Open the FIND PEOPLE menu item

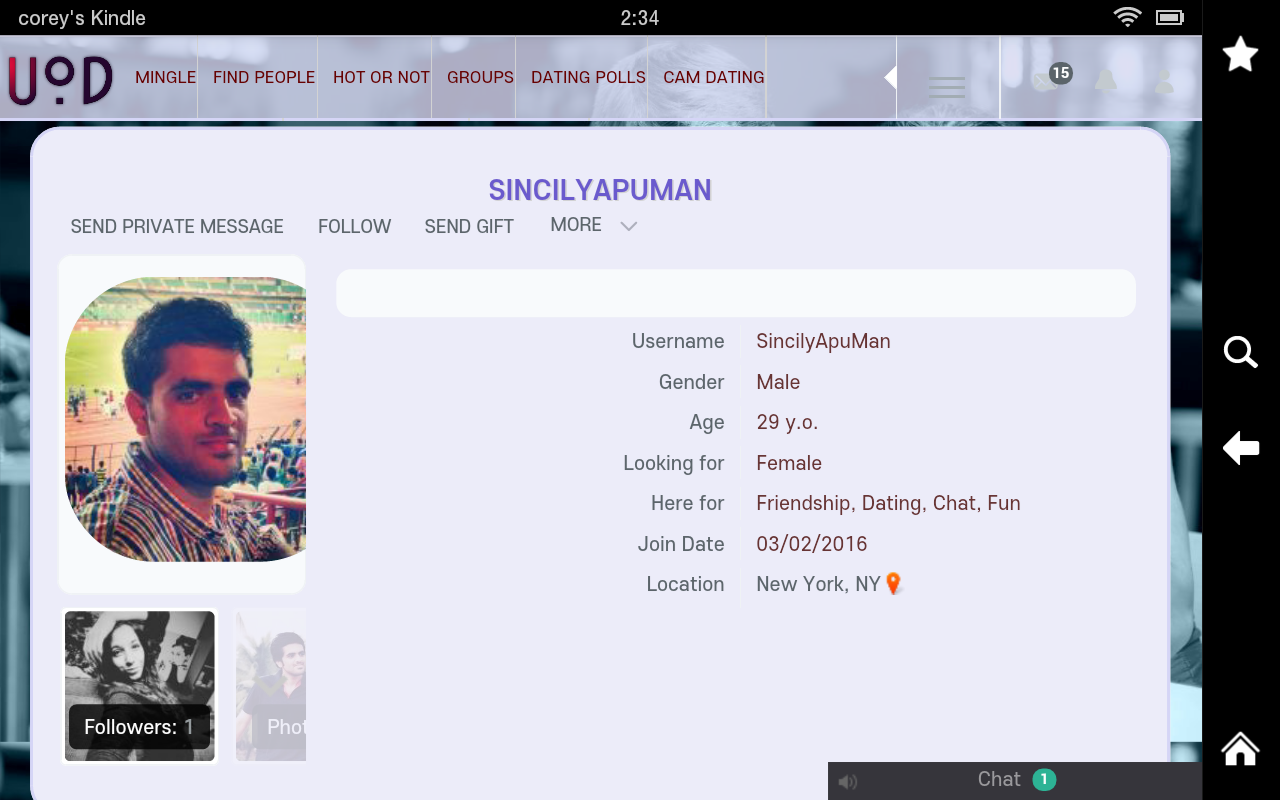[x=264, y=77]
